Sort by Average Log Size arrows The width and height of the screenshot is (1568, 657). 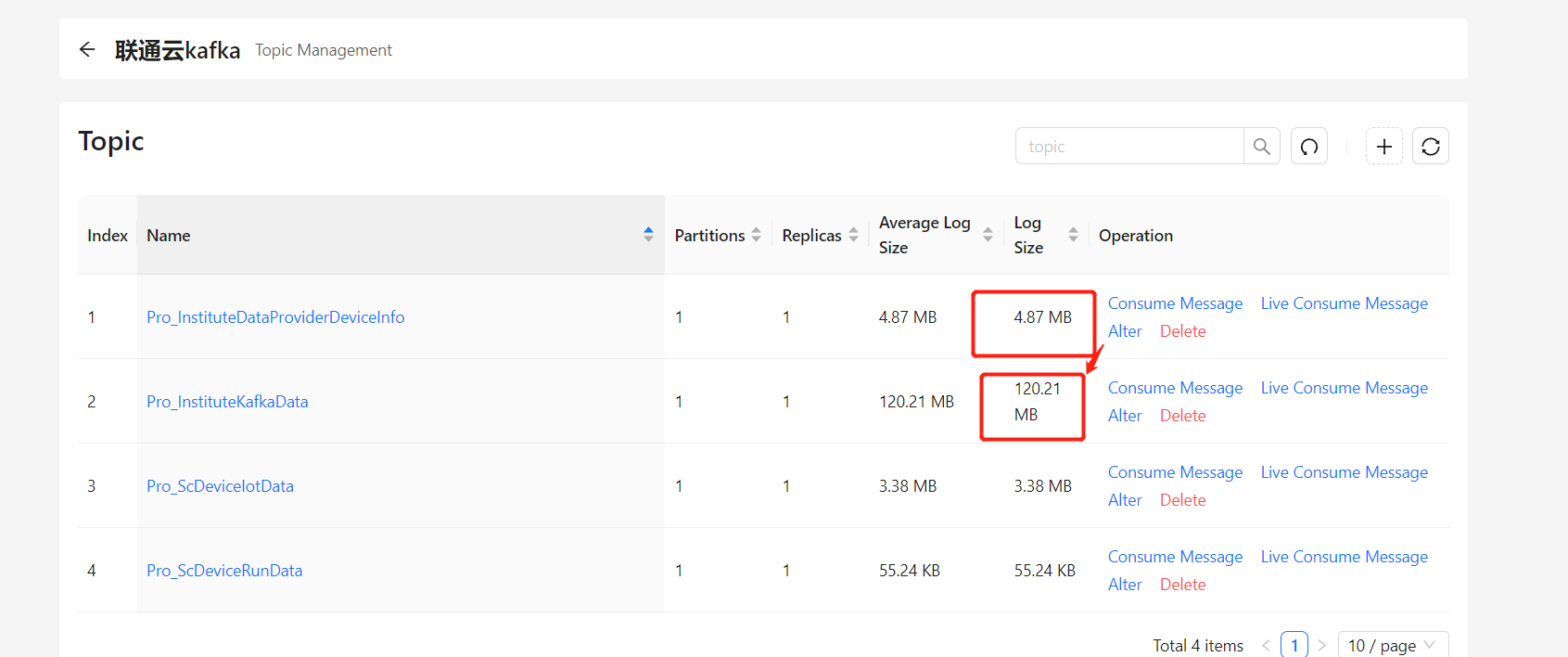(988, 235)
